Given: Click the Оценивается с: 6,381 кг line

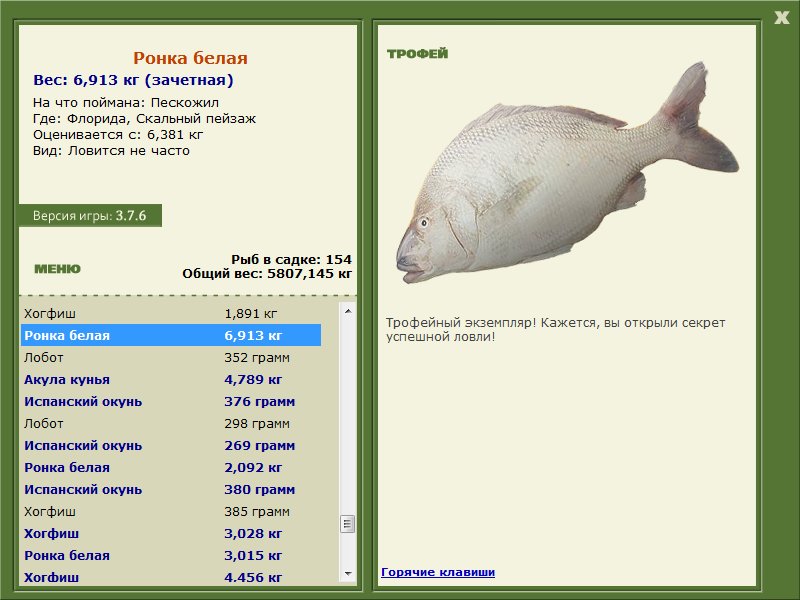Looking at the screenshot, I should click(x=118, y=135).
